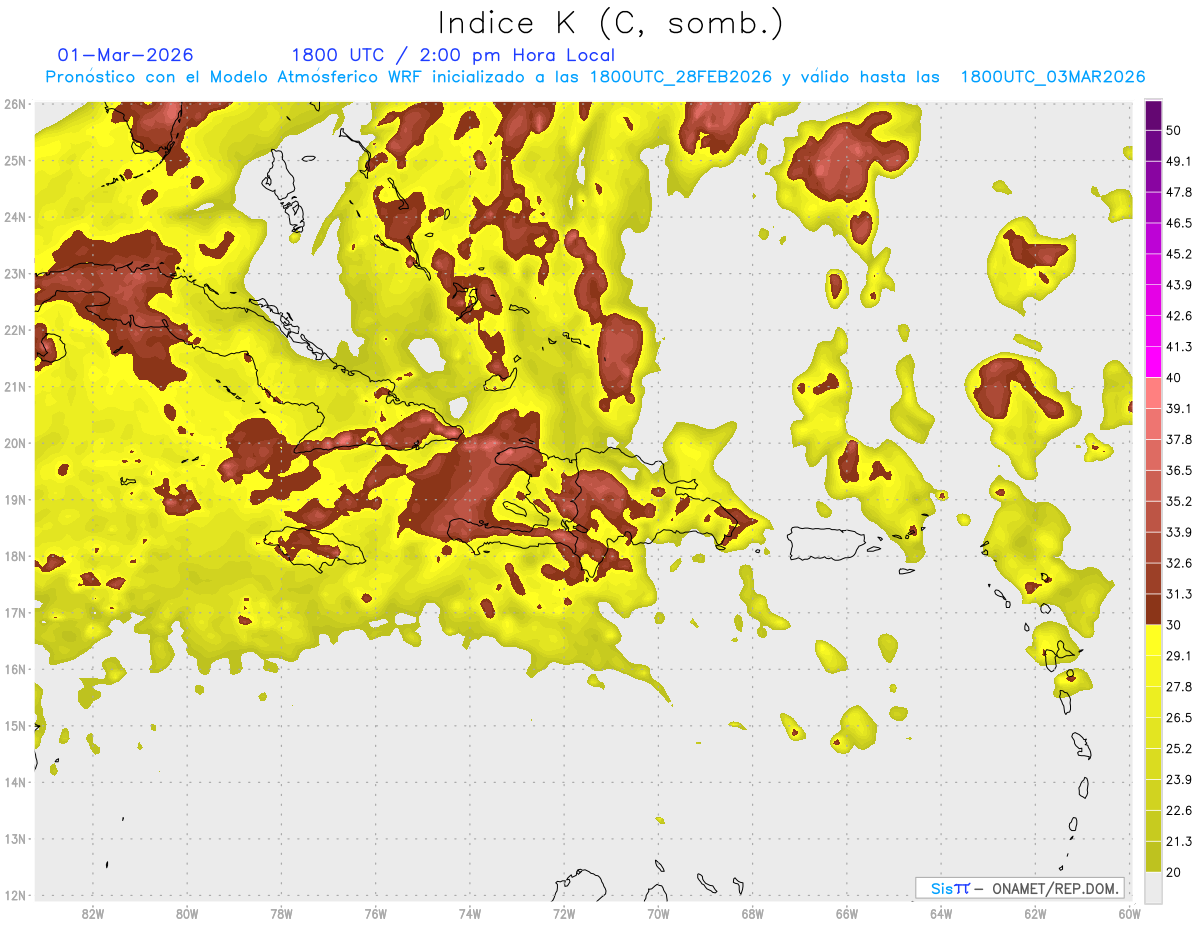The height and width of the screenshot is (927, 1200).
Task: Click the 'ONAMET/REP.DOM.' credit label
Action: (1055, 888)
